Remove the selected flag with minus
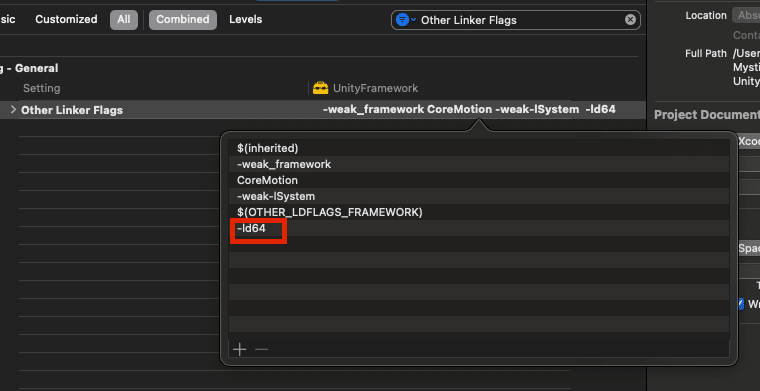Image resolution: width=760 pixels, height=391 pixels. (261, 349)
